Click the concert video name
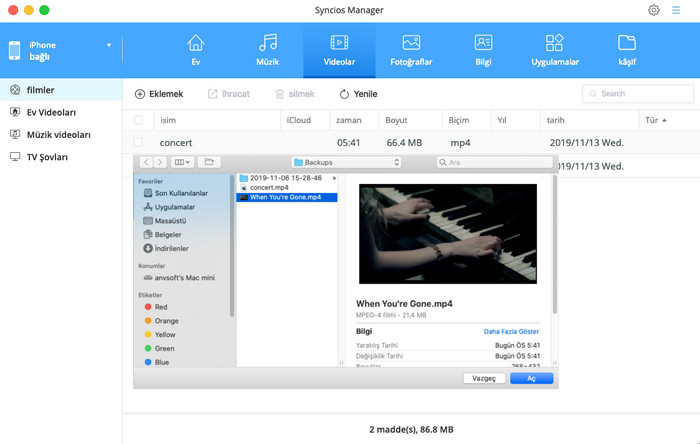This screenshot has height=444, width=700. [176, 143]
